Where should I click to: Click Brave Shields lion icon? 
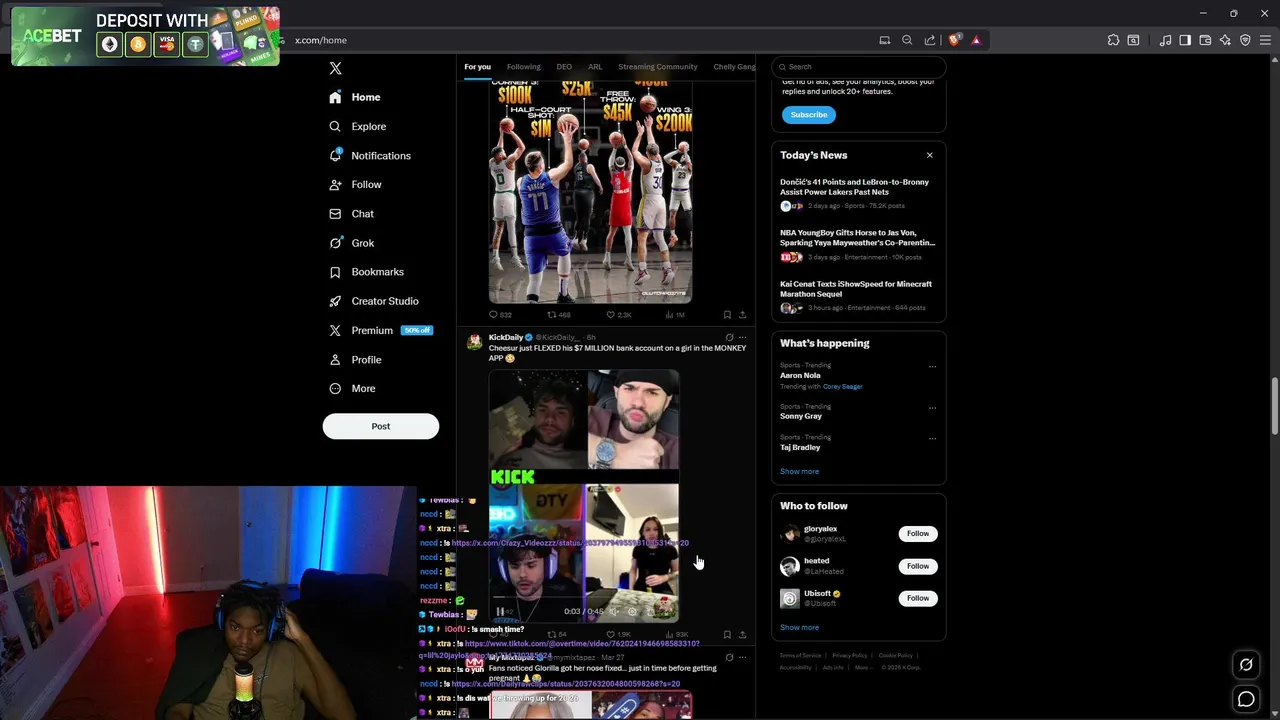(954, 40)
